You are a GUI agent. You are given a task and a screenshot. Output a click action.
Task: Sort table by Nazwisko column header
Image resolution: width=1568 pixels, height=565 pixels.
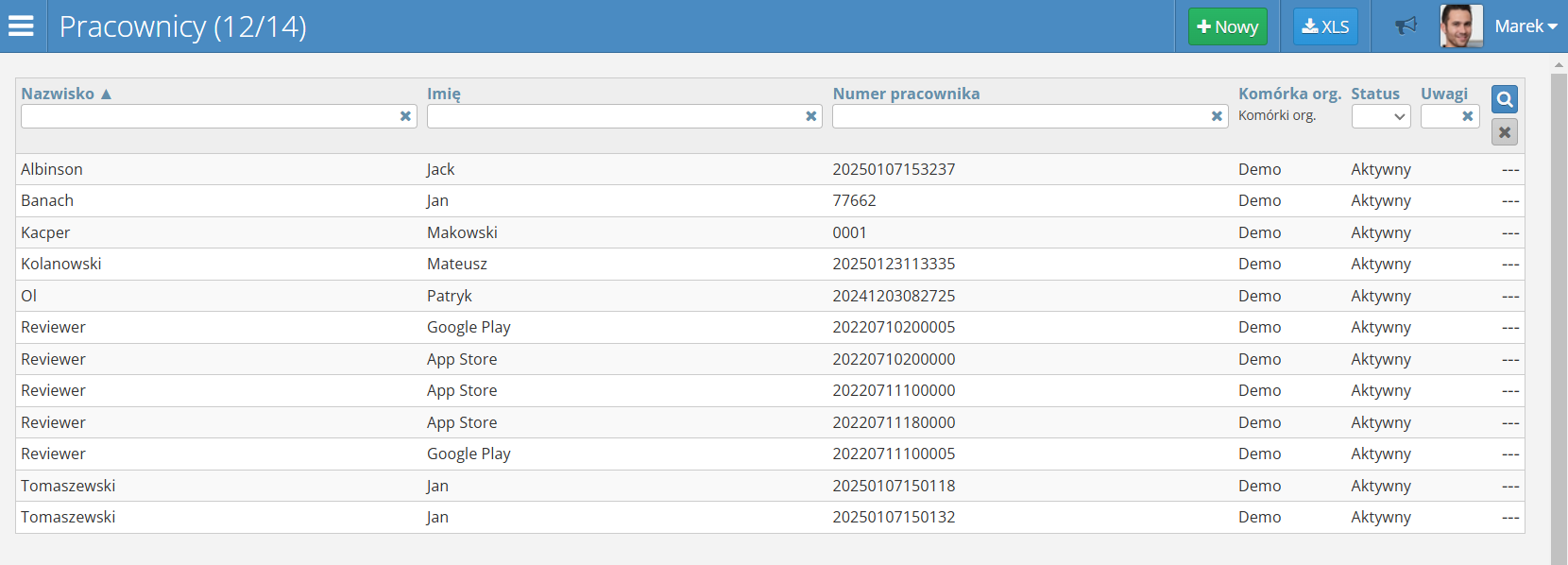coord(58,94)
